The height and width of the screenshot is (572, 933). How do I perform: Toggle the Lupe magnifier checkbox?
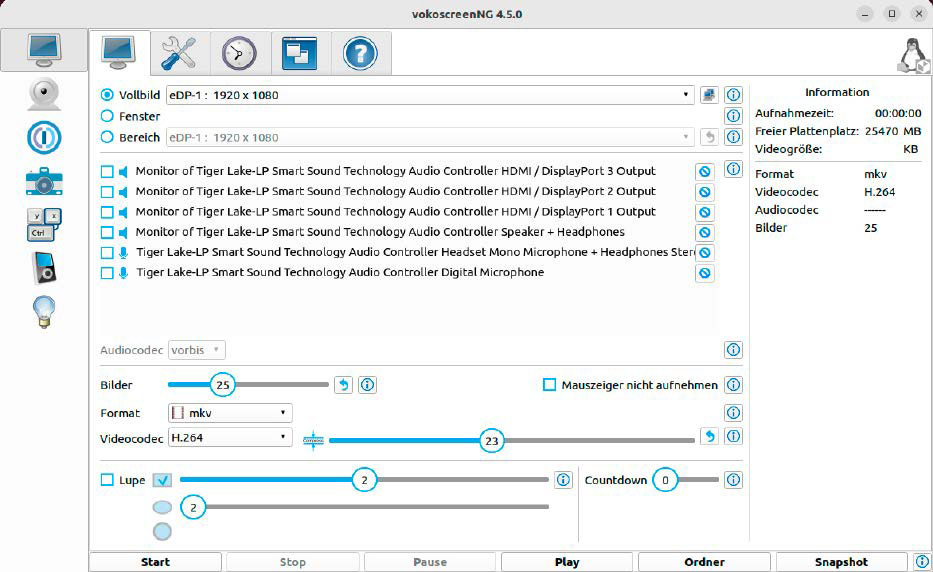(108, 481)
